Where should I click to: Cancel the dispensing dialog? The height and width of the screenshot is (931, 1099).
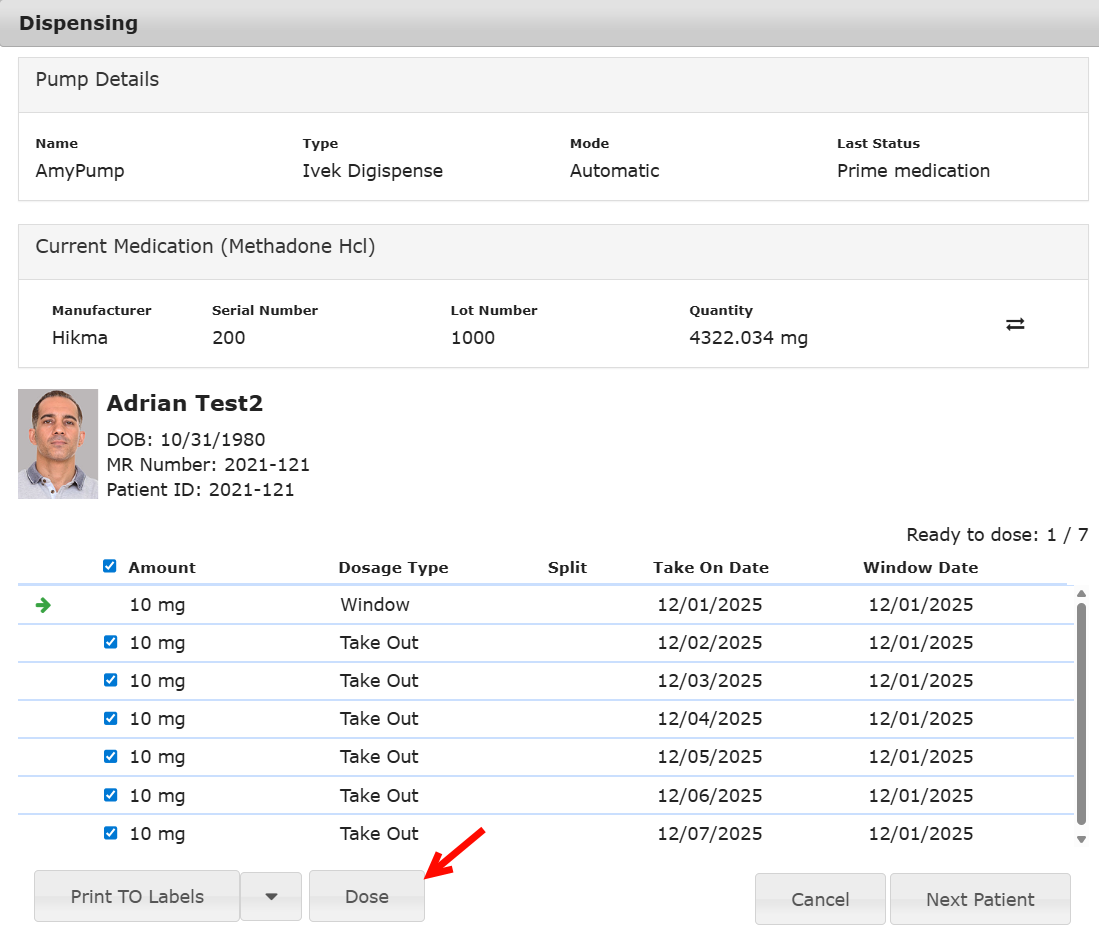pos(820,899)
